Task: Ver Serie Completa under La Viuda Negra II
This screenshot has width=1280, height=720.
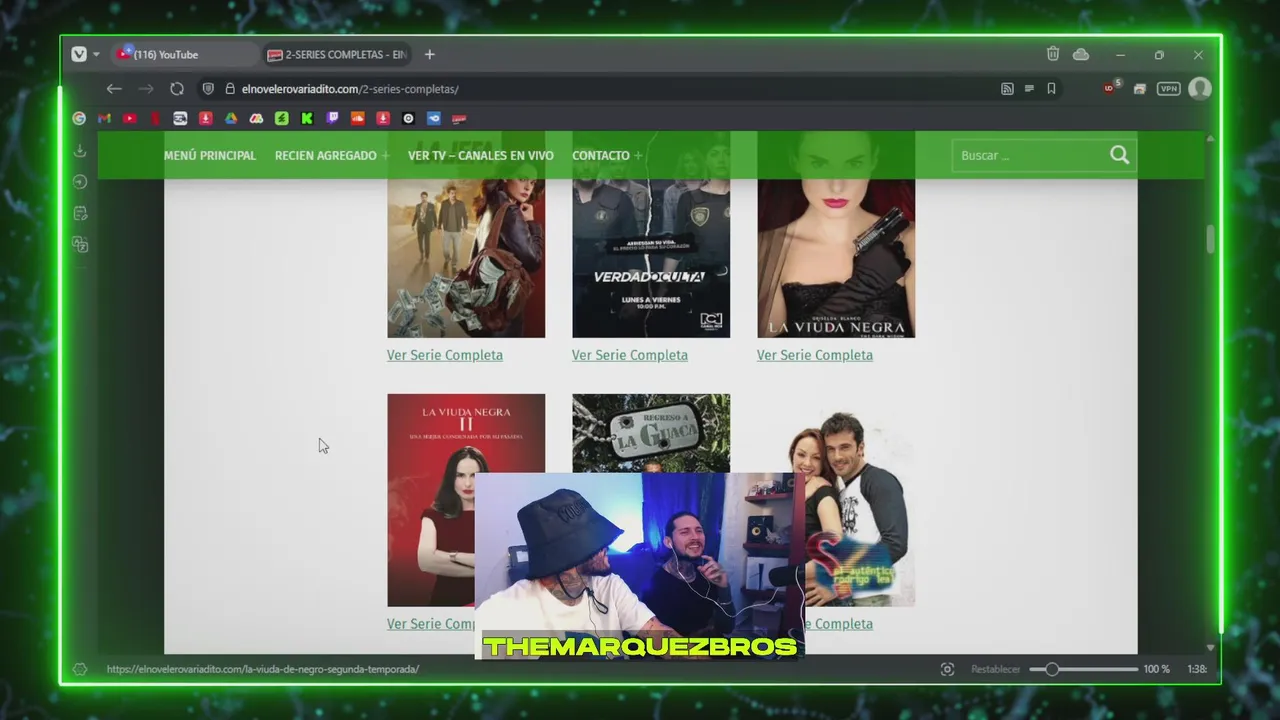Action: pyautogui.click(x=431, y=624)
